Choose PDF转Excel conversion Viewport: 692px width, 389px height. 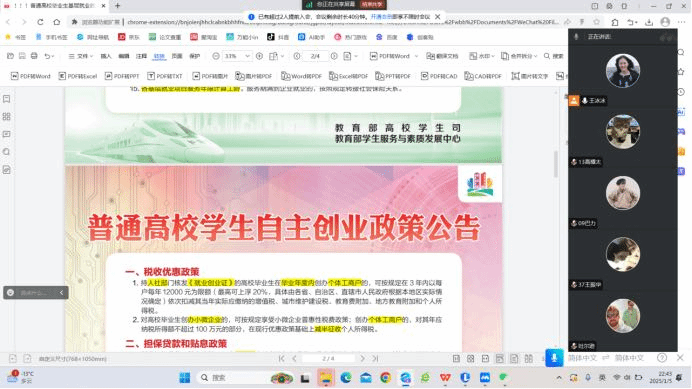click(x=78, y=76)
